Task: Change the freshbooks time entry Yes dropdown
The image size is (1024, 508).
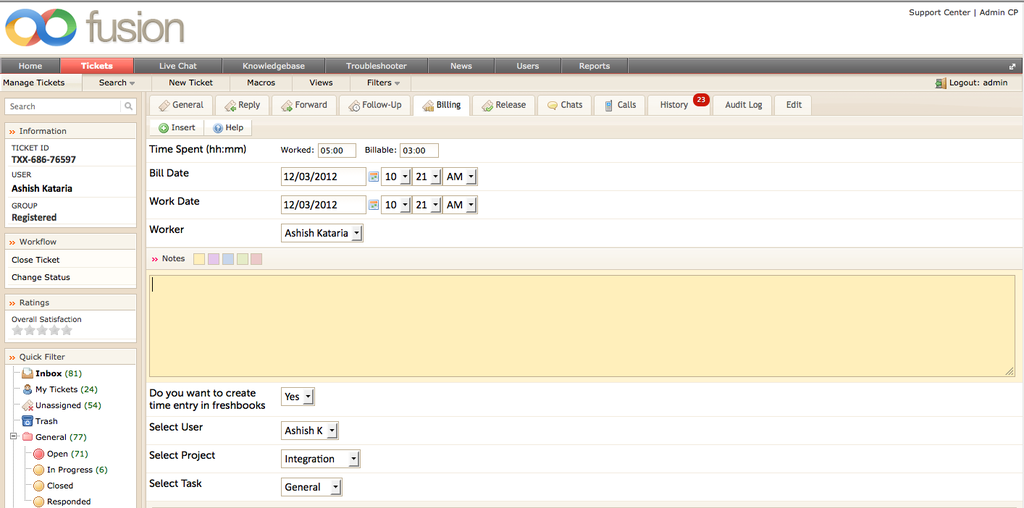Action: tap(298, 397)
